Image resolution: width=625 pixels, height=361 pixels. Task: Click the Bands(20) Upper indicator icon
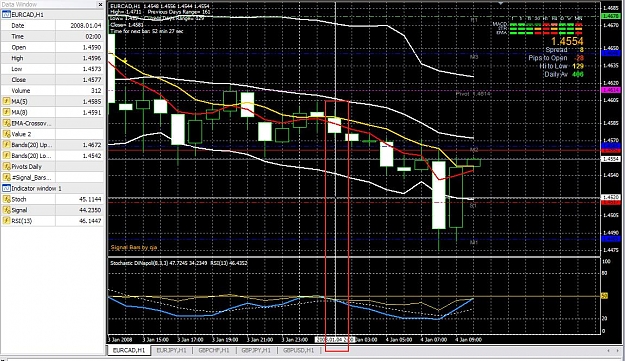click(6, 145)
